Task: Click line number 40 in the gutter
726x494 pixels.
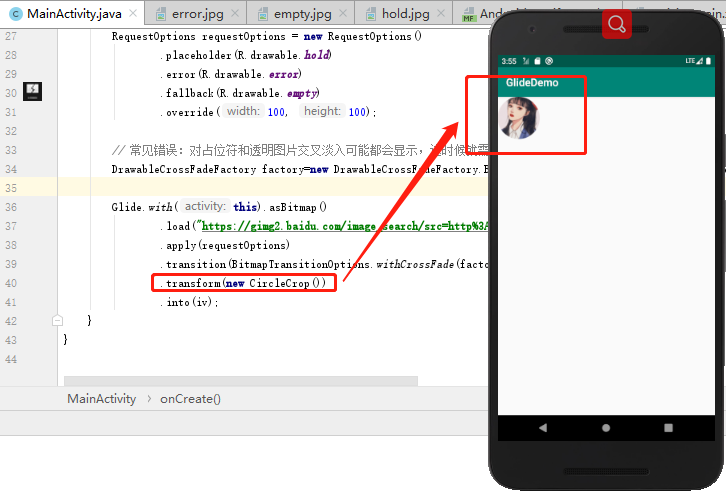Action: pyautogui.click(x=11, y=283)
